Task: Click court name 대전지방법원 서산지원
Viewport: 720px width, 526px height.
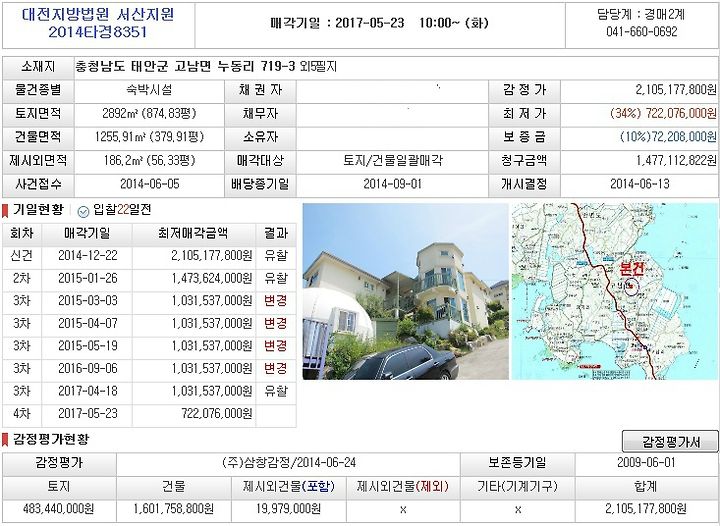Action: [x=98, y=14]
